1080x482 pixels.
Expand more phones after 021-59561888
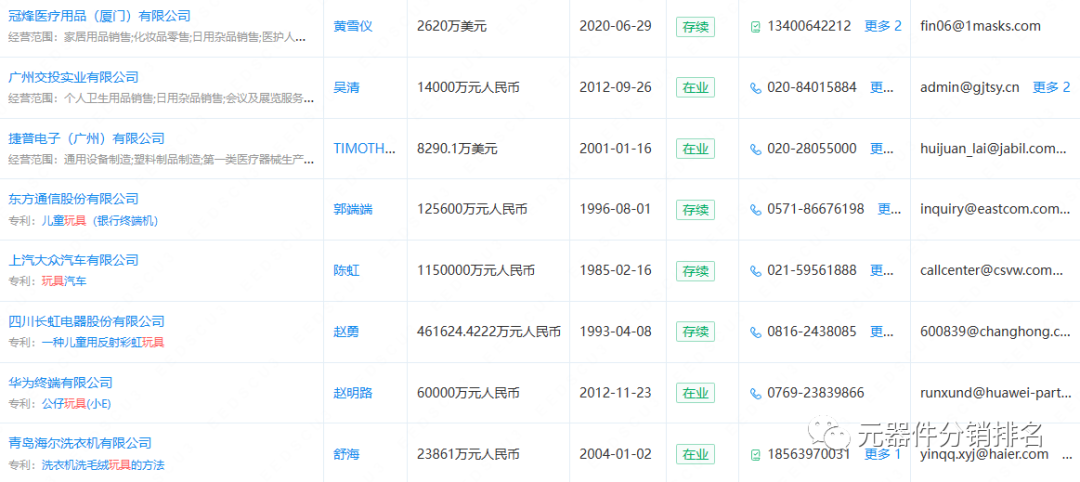(x=882, y=271)
